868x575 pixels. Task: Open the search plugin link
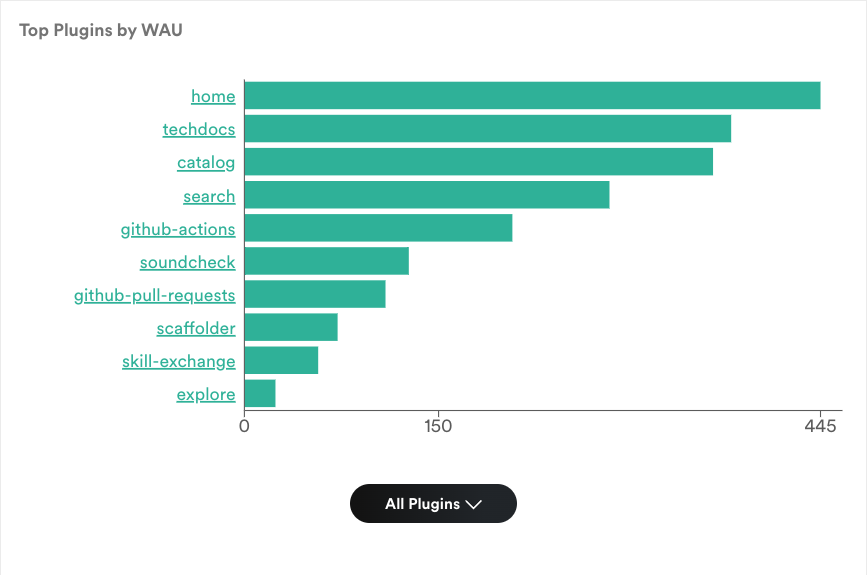click(x=209, y=196)
